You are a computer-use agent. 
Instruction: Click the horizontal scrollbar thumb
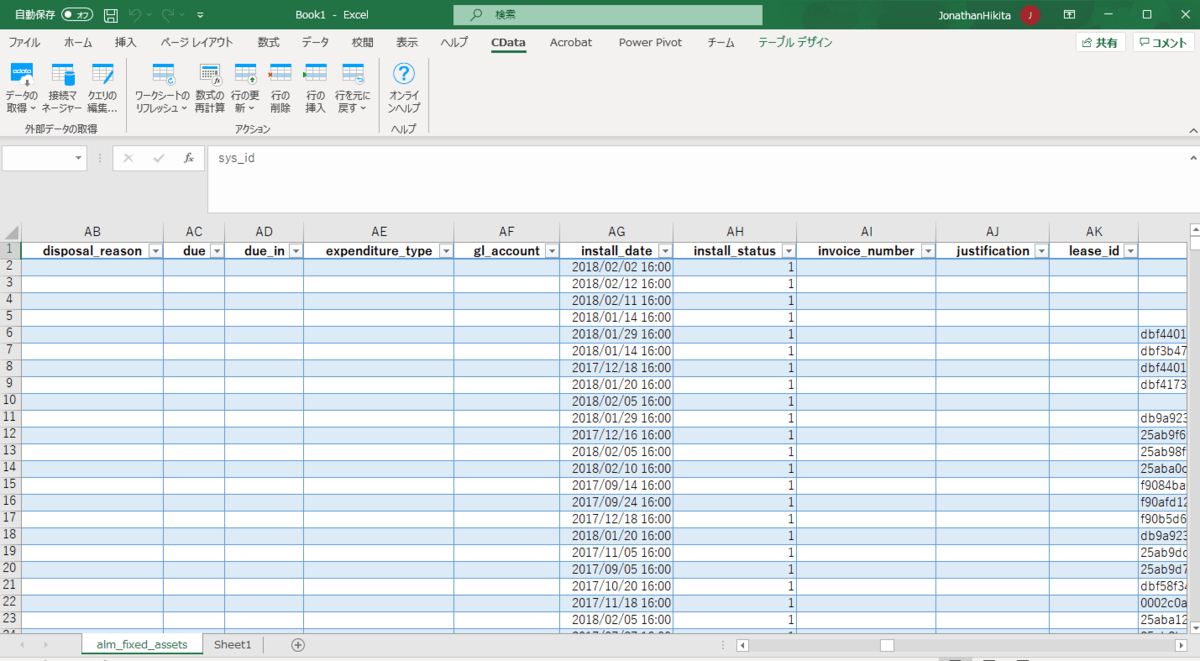coord(886,645)
